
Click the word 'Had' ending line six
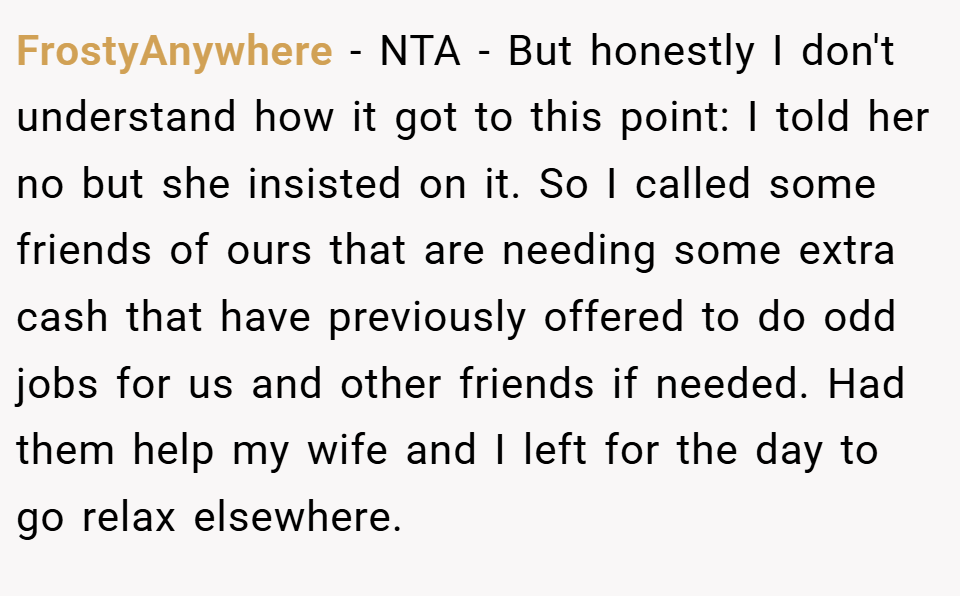(866, 383)
